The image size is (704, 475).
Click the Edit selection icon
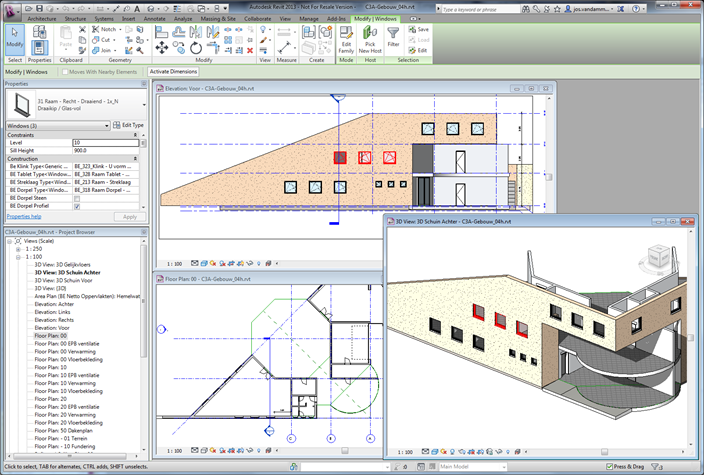418,50
